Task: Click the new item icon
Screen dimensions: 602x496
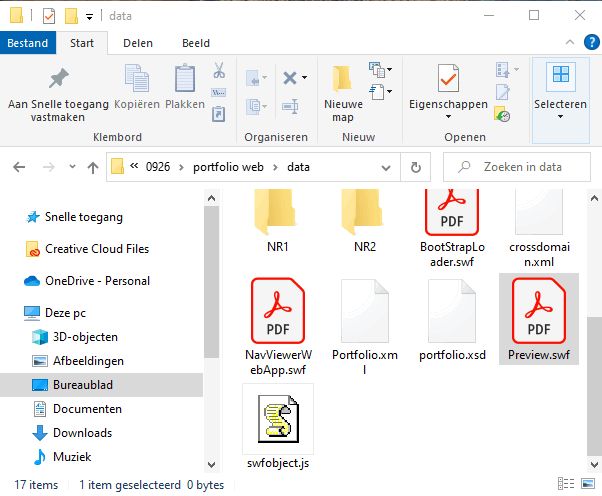Action: 377,70
